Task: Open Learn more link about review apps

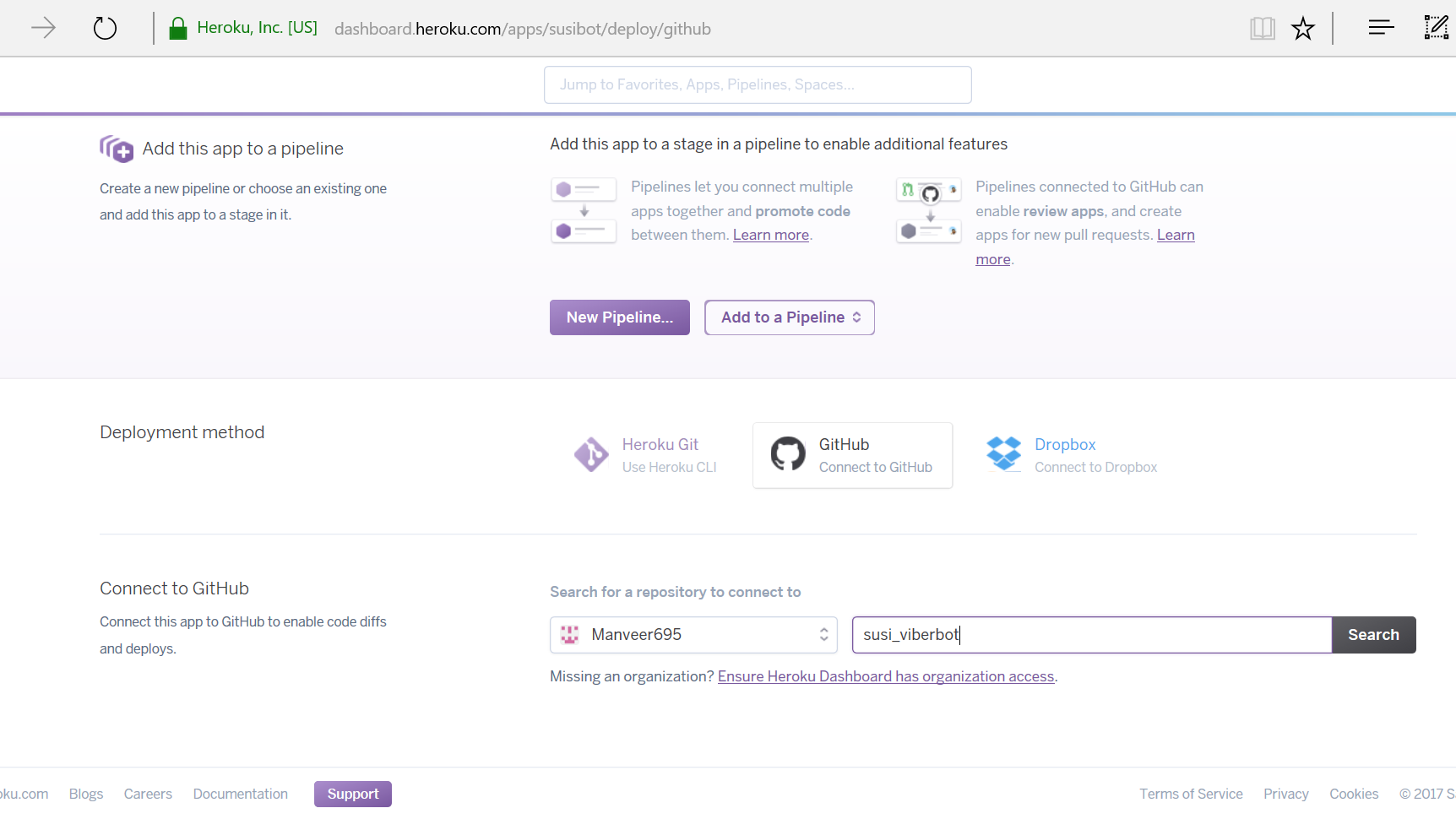Action: coord(1176,235)
